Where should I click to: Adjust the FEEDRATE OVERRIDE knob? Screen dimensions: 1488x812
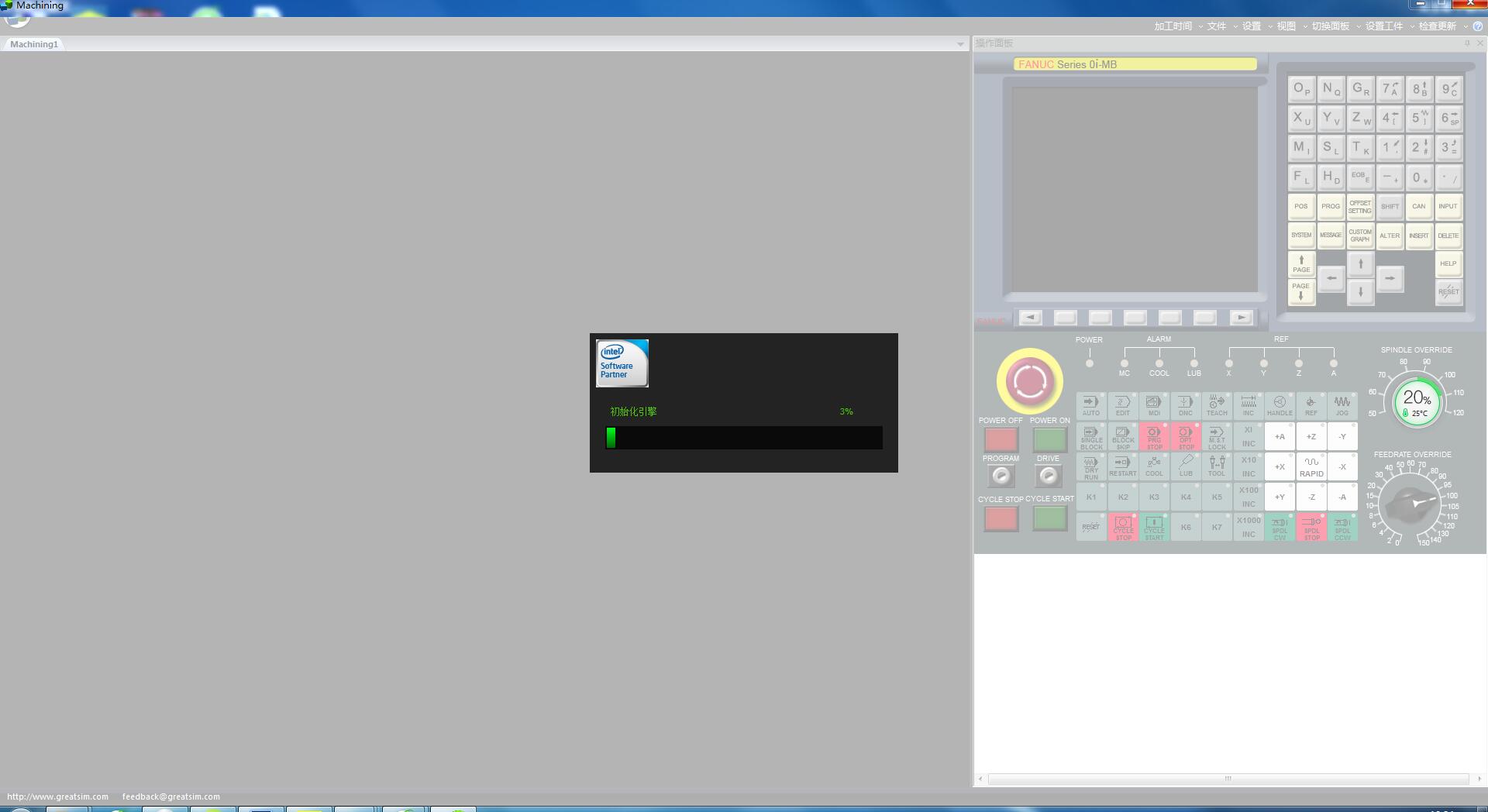tap(1410, 503)
